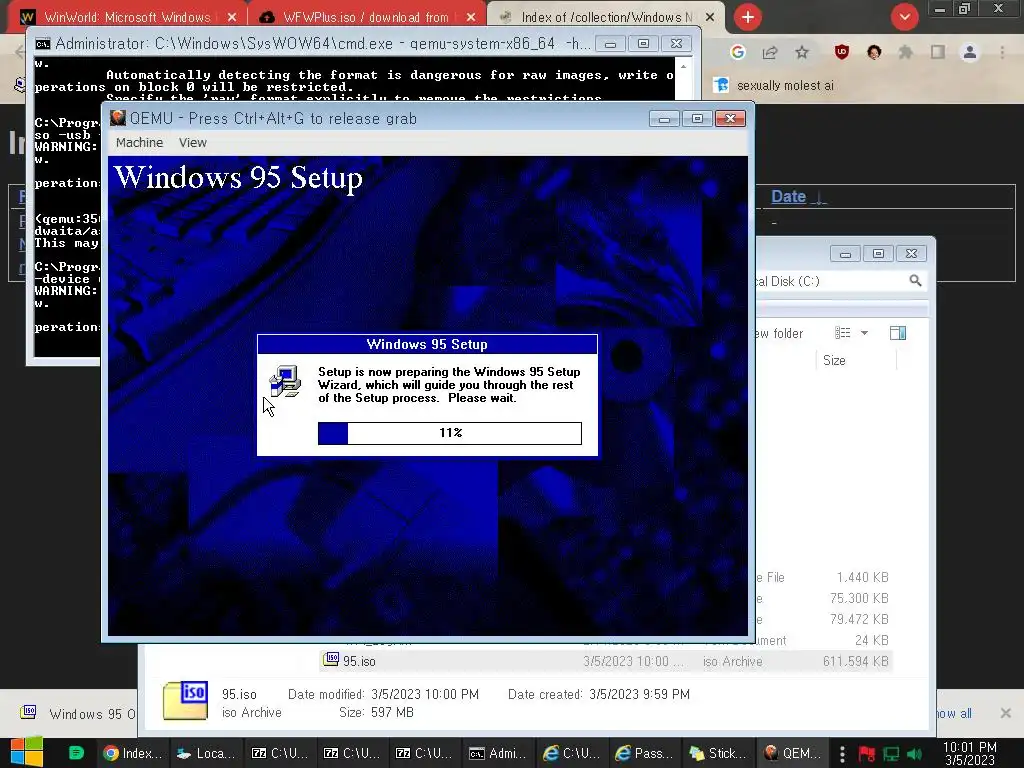
Task: Open the Sticky Notes taskbar item
Action: (717, 753)
